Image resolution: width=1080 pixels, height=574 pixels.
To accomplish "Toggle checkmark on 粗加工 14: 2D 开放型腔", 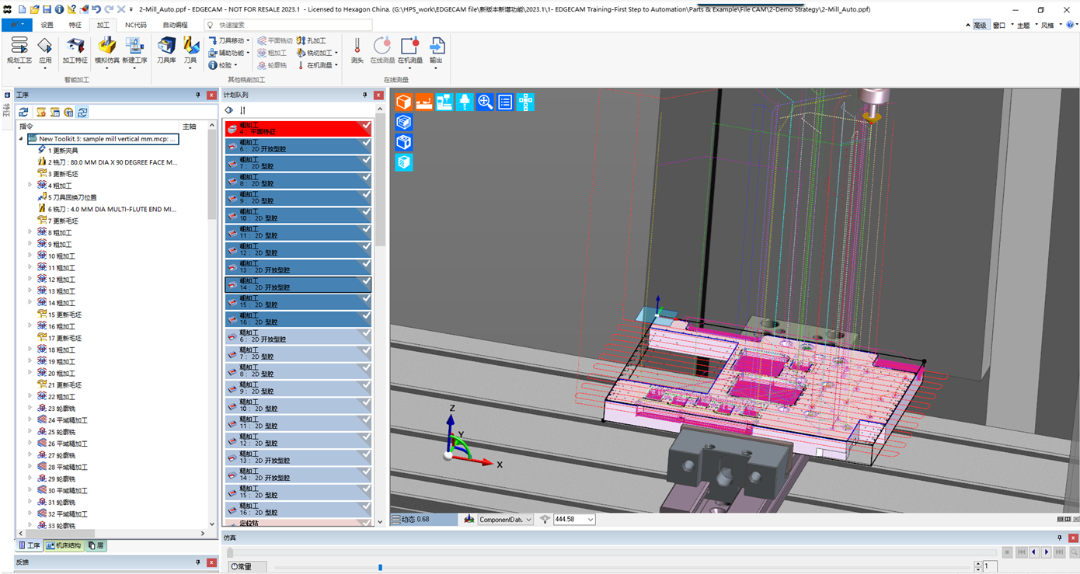I will tap(366, 282).
